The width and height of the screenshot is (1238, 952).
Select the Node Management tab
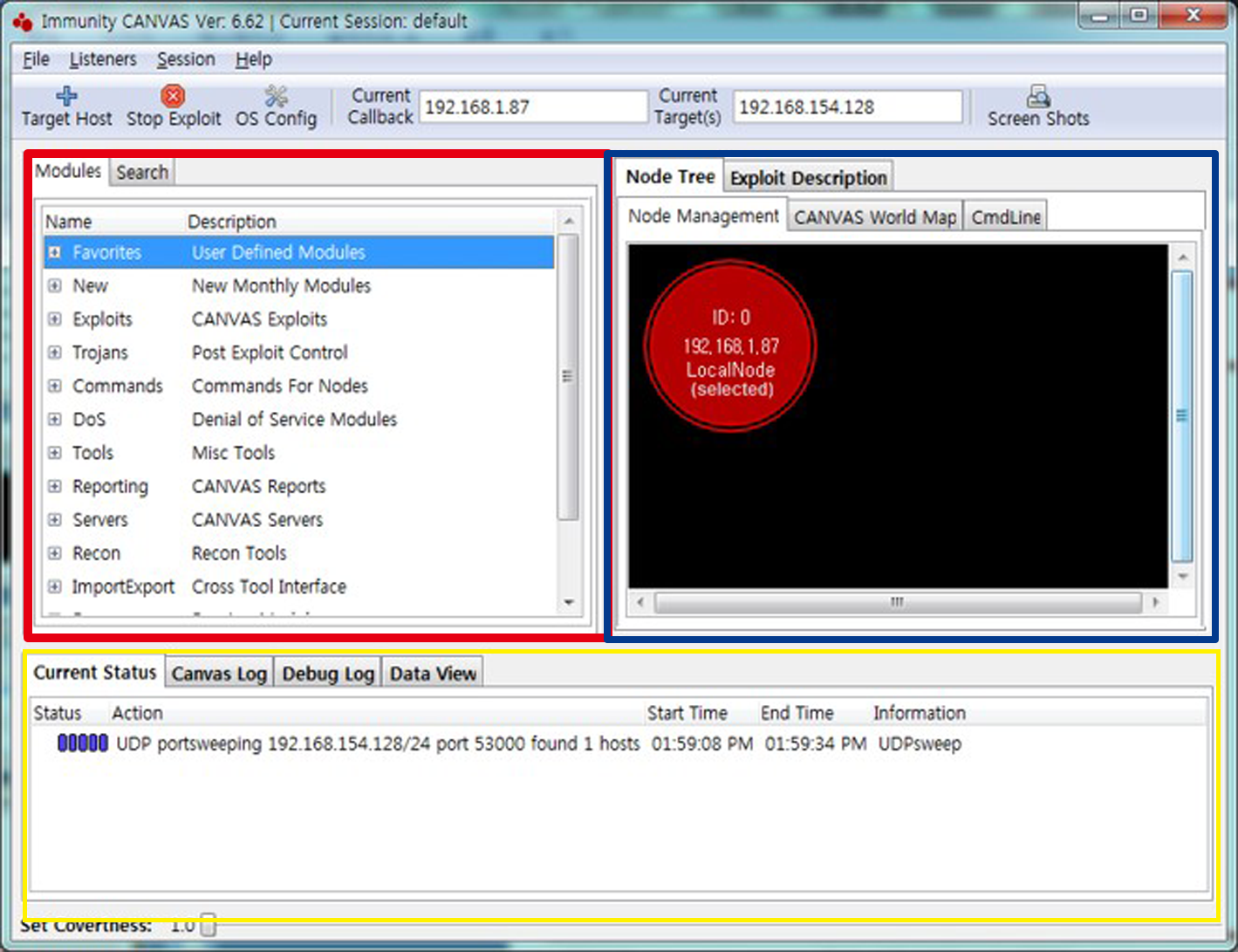pyautogui.click(x=703, y=216)
